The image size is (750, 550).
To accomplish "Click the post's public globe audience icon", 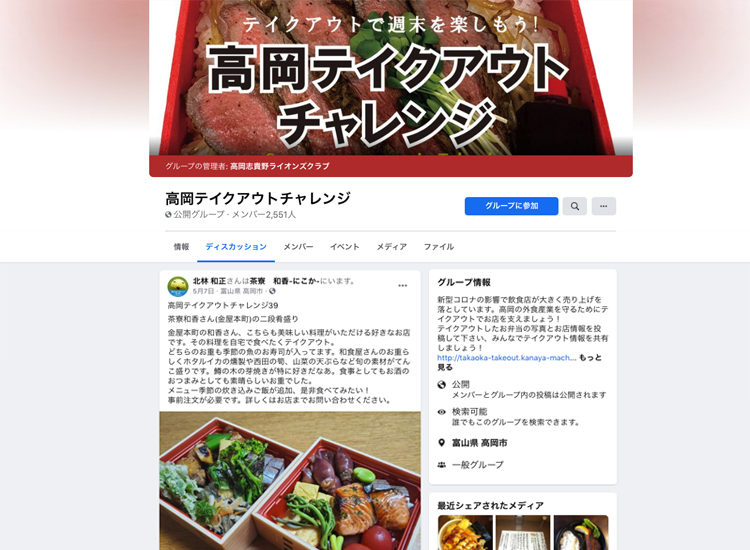I will point(272,291).
